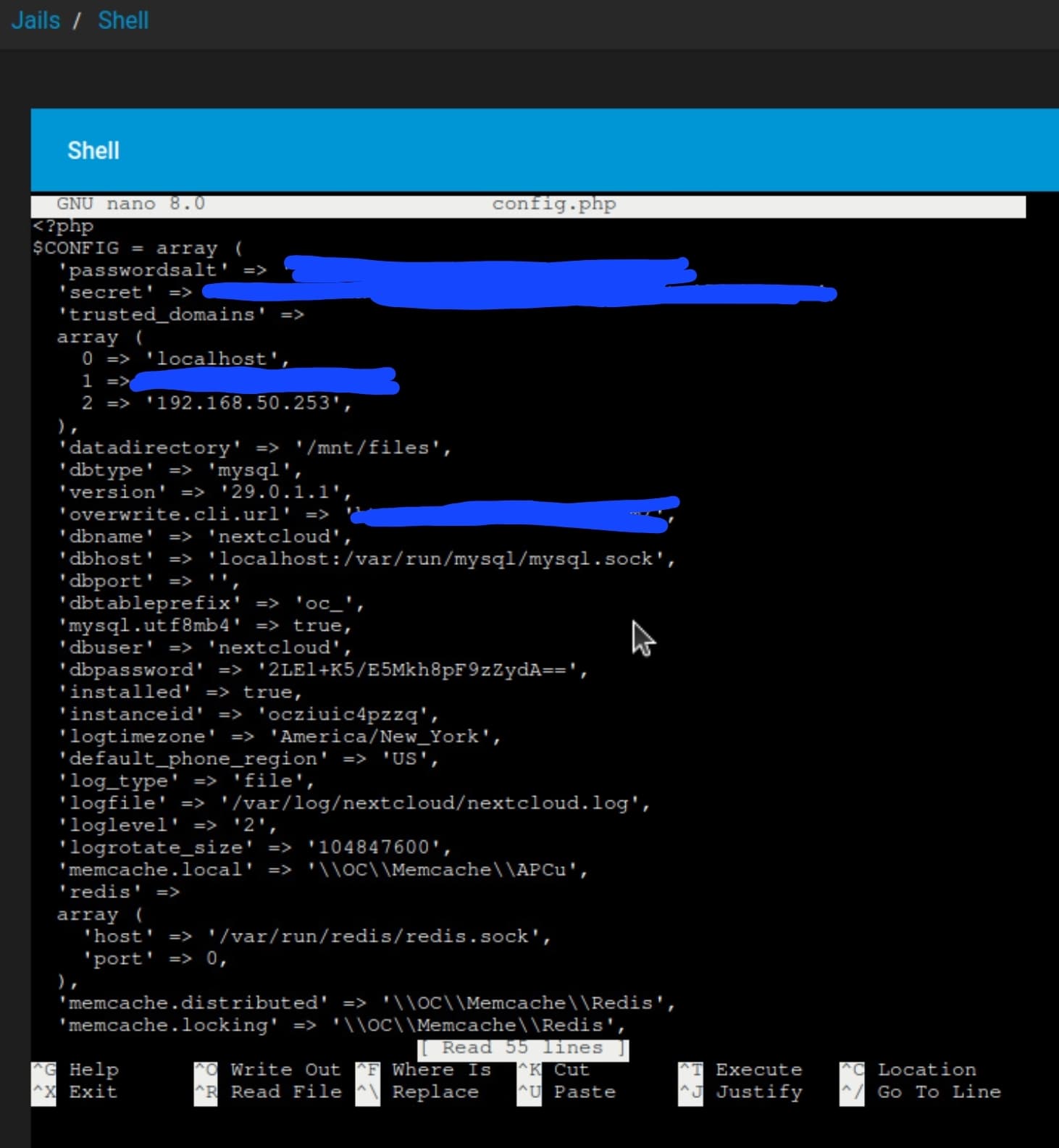Click the 'GNU nano 8.0' title text
The image size is (1059, 1148).
[131, 204]
